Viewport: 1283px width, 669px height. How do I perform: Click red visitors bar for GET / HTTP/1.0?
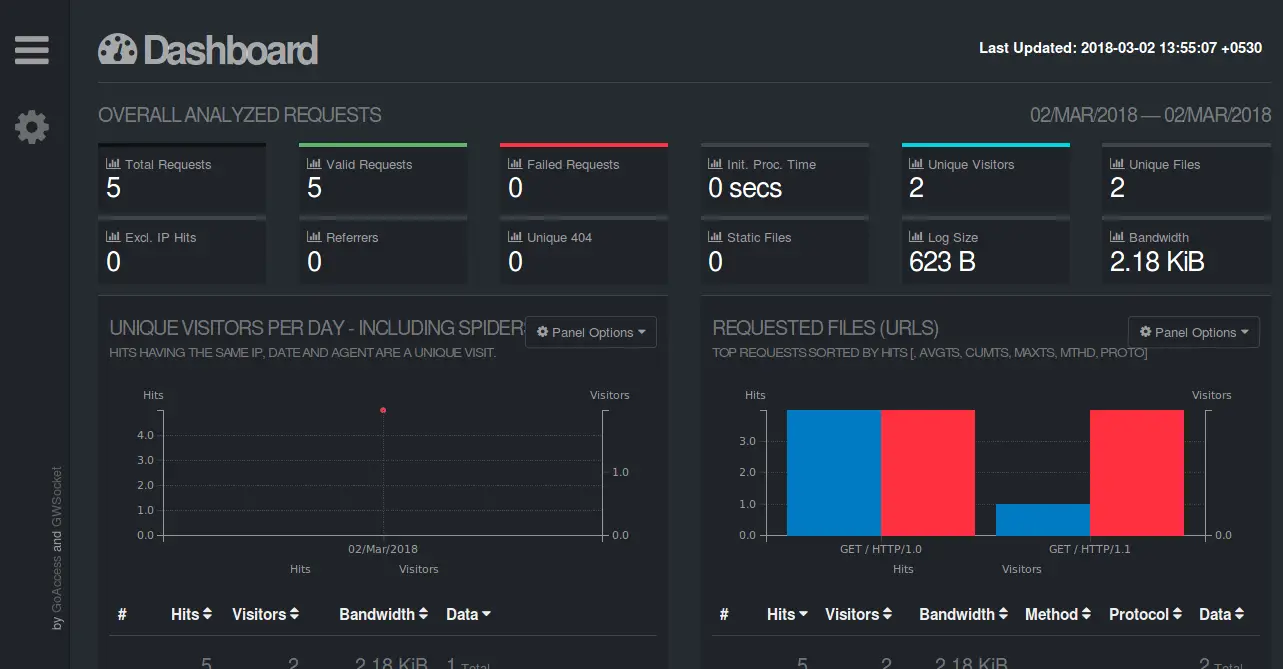click(x=928, y=472)
